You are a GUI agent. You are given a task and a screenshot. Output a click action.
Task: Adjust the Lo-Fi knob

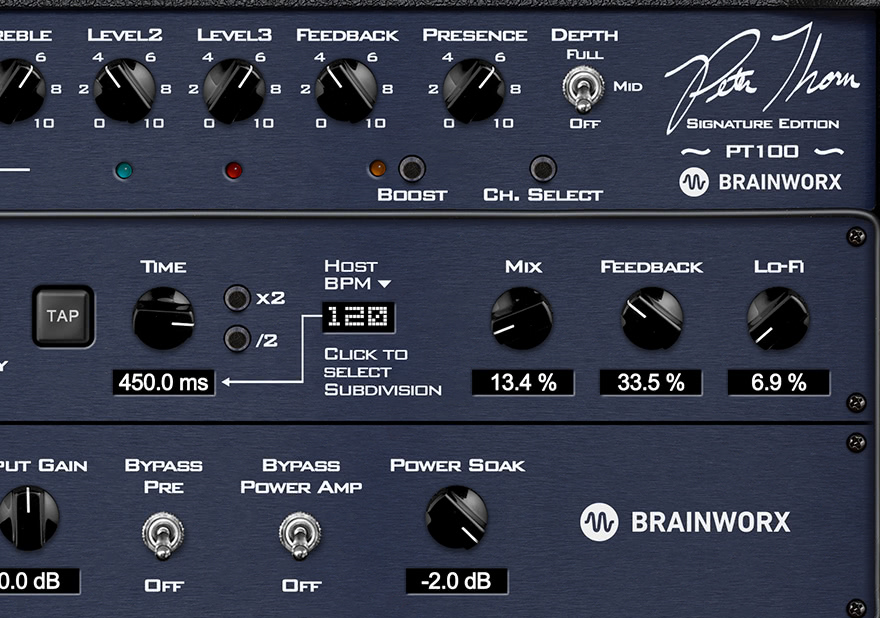click(x=778, y=318)
